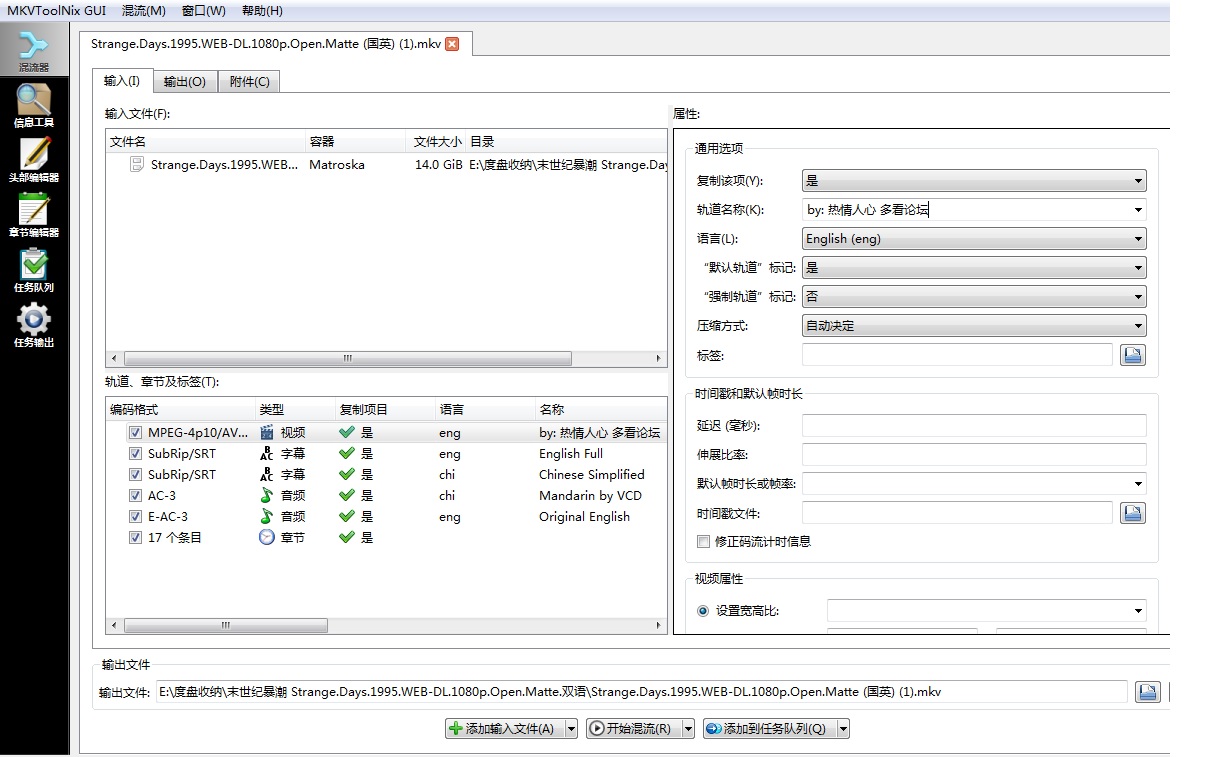Select the 设置宽高比 radio button

pyautogui.click(x=703, y=611)
